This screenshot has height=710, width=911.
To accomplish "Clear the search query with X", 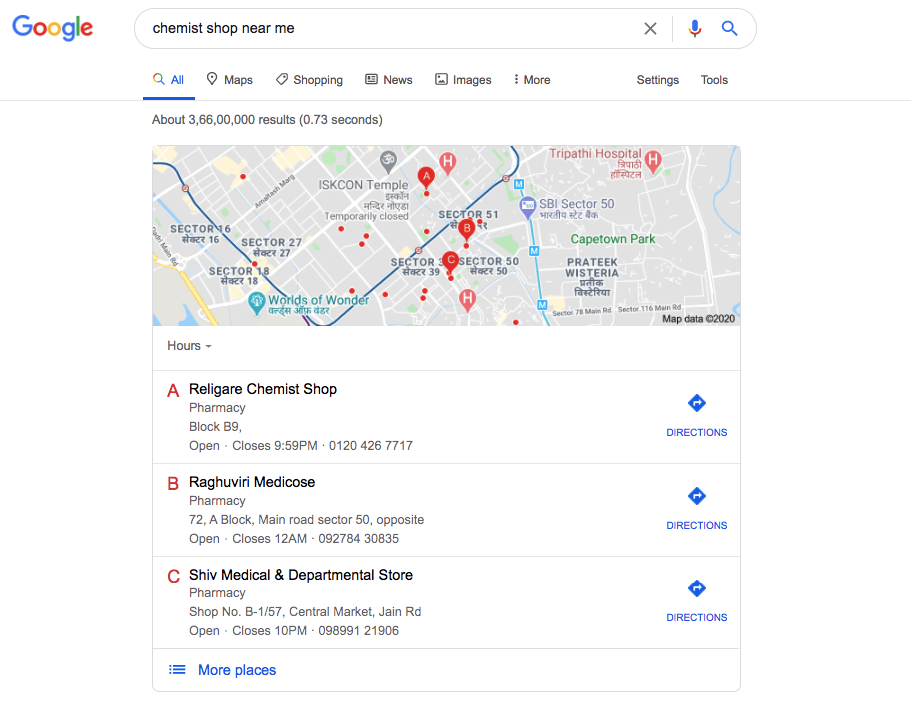I will coord(650,28).
